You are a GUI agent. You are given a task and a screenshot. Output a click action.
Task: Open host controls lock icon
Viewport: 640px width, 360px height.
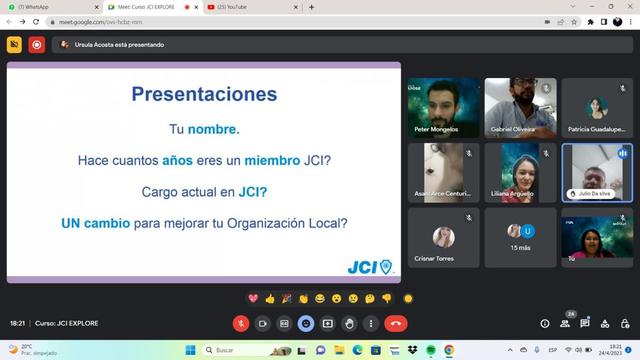pos(625,323)
